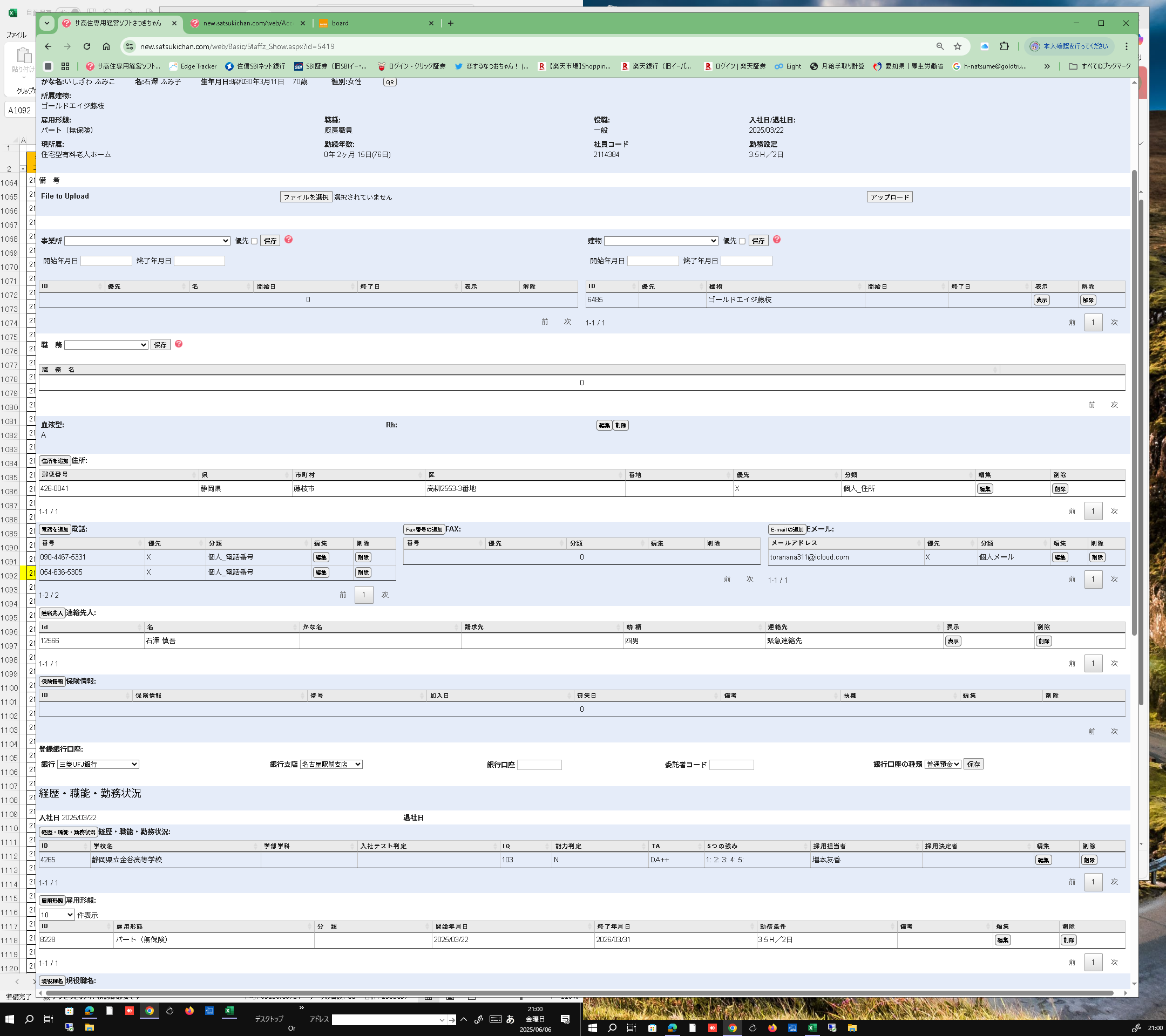Image resolution: width=1166 pixels, height=1036 pixels.
Task: Click the 銀行口座 input field
Action: (x=539, y=765)
